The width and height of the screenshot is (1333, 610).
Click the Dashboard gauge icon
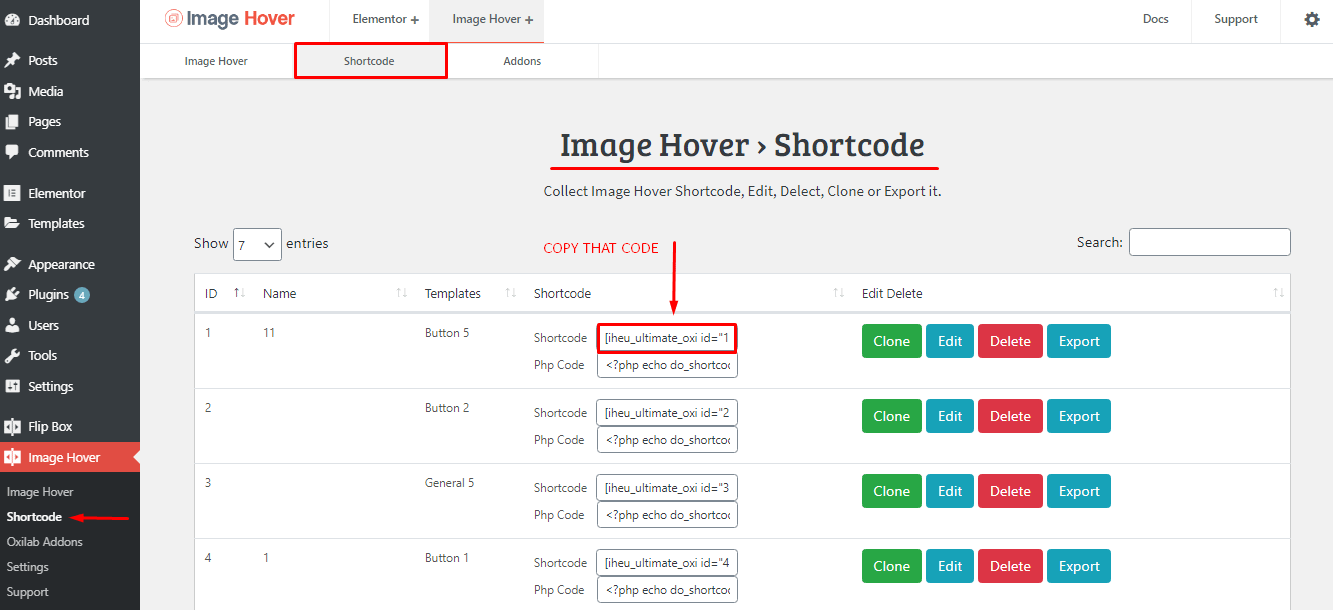[12, 20]
